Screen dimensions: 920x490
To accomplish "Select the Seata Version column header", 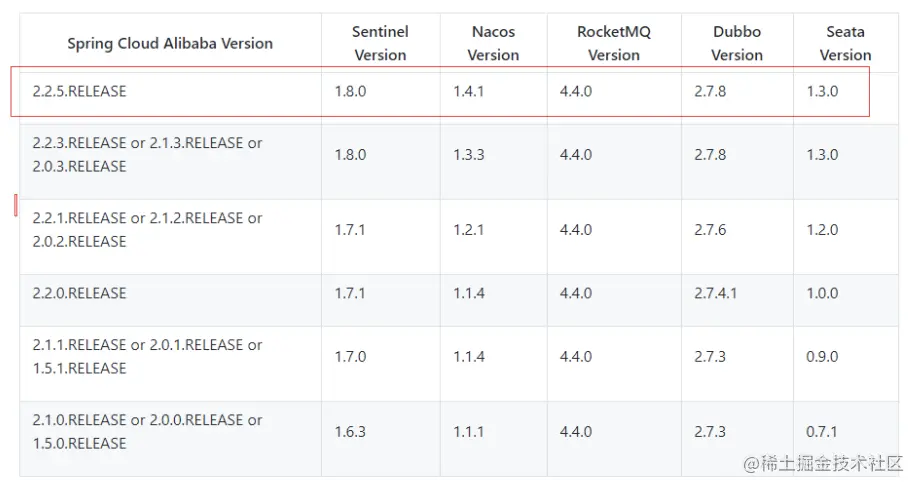I will pos(845,43).
